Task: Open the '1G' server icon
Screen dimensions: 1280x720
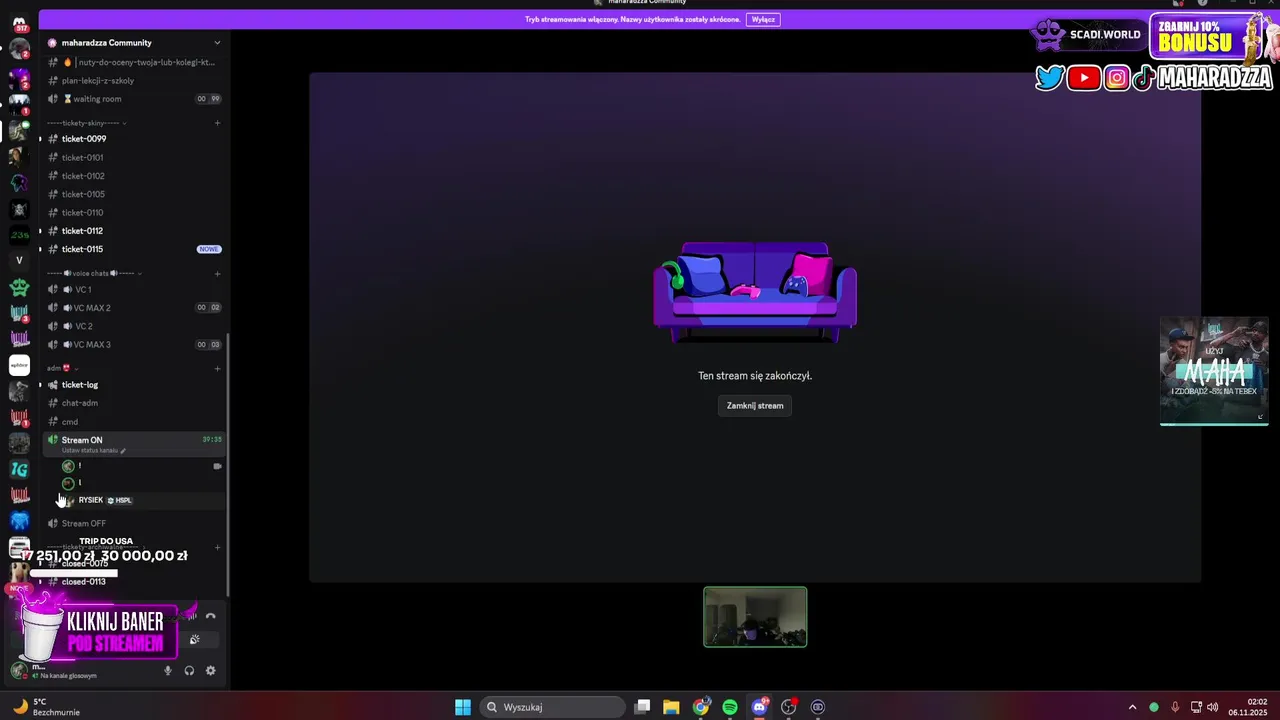Action: tap(19, 469)
